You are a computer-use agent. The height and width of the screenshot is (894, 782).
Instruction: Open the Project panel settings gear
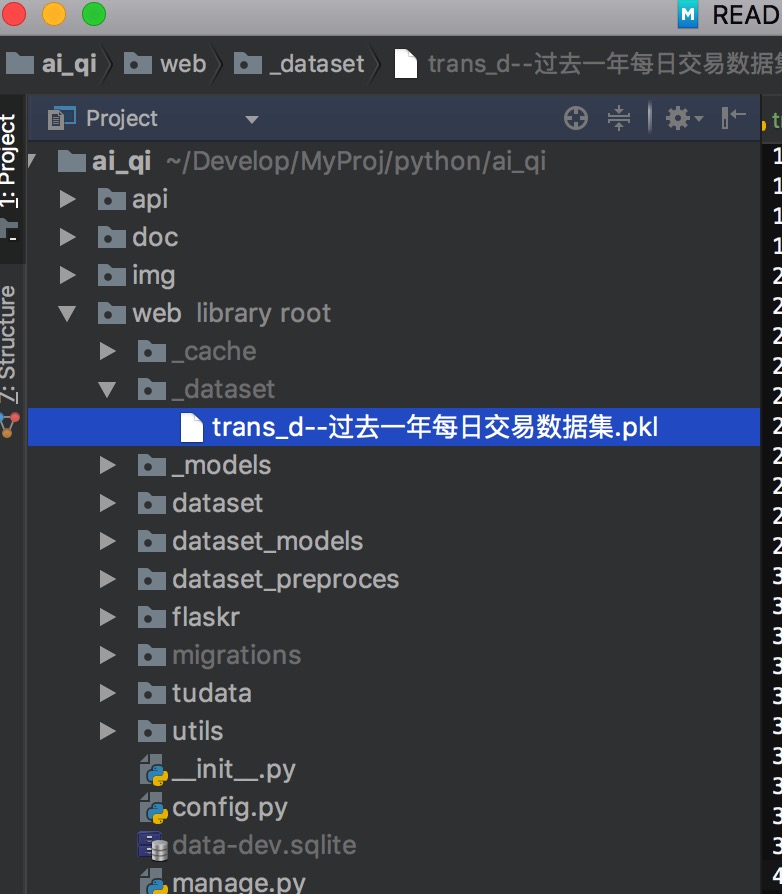[684, 119]
